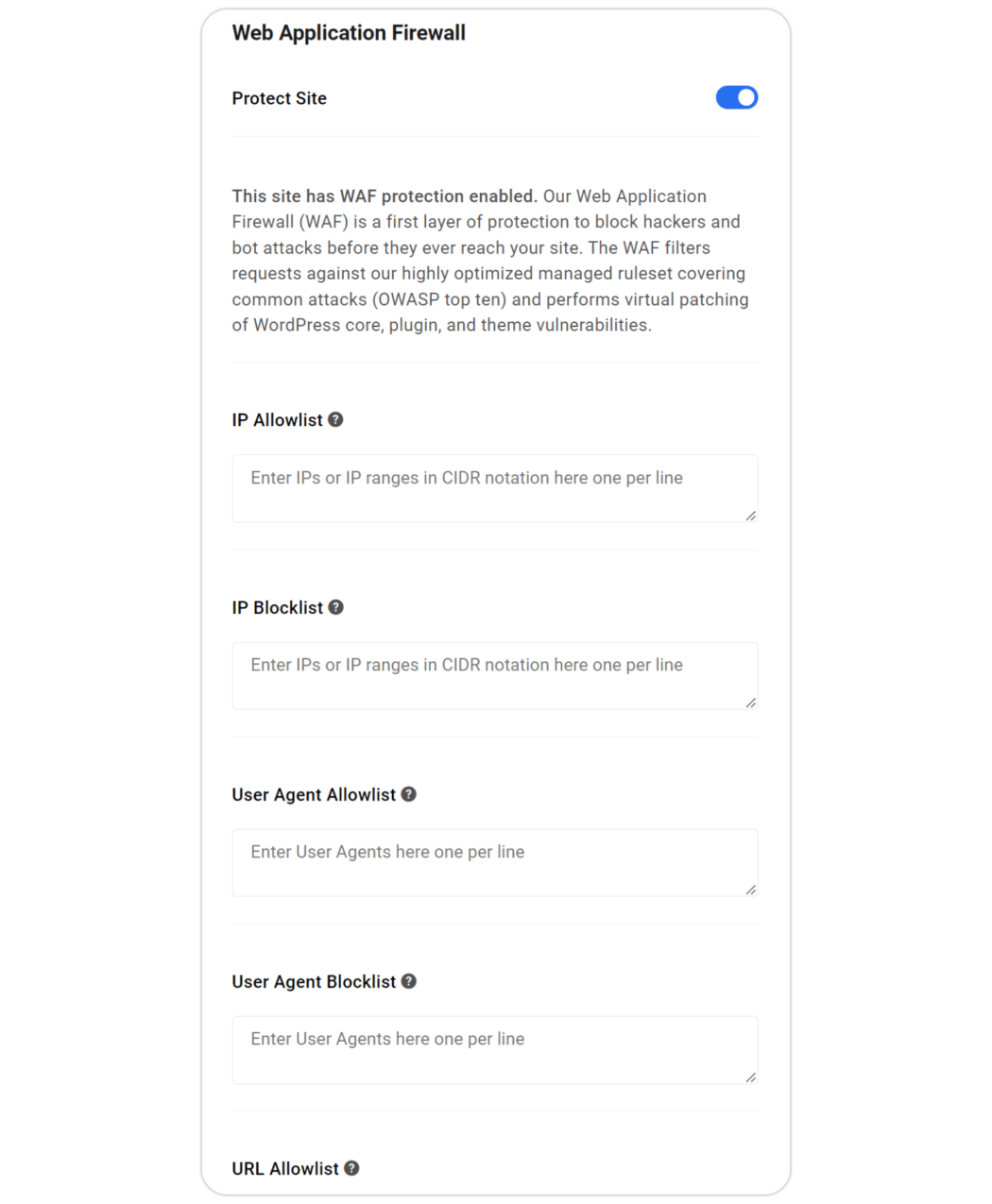Screen dimensions: 992x1204
Task: Click the User Agent Blocklist text box
Action: pyautogui.click(x=495, y=1049)
